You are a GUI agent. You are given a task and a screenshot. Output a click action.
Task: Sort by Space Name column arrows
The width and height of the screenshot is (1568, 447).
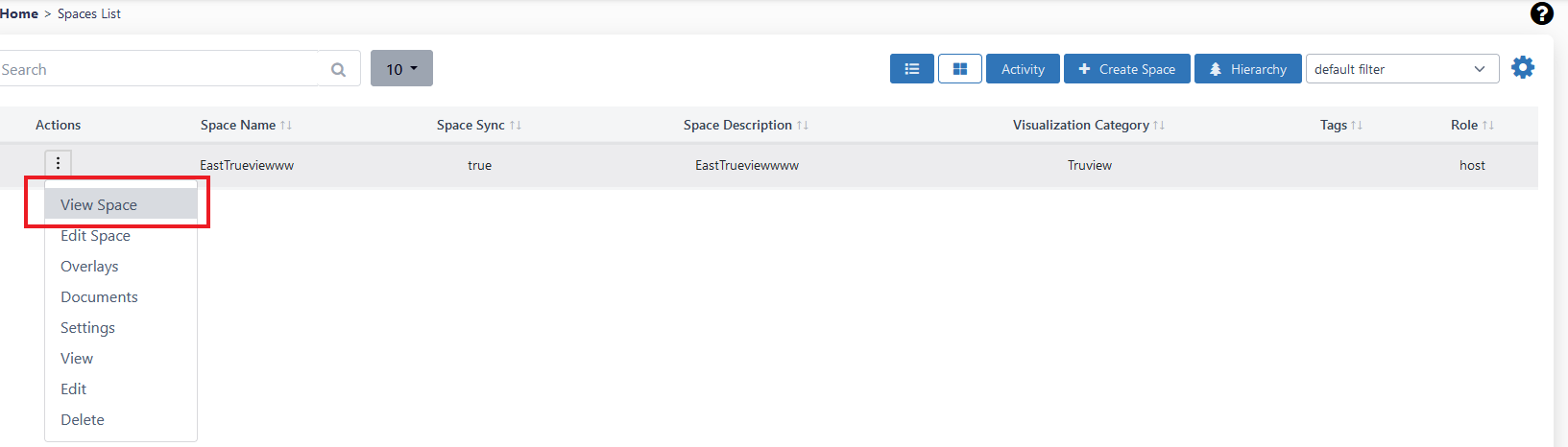[286, 126]
